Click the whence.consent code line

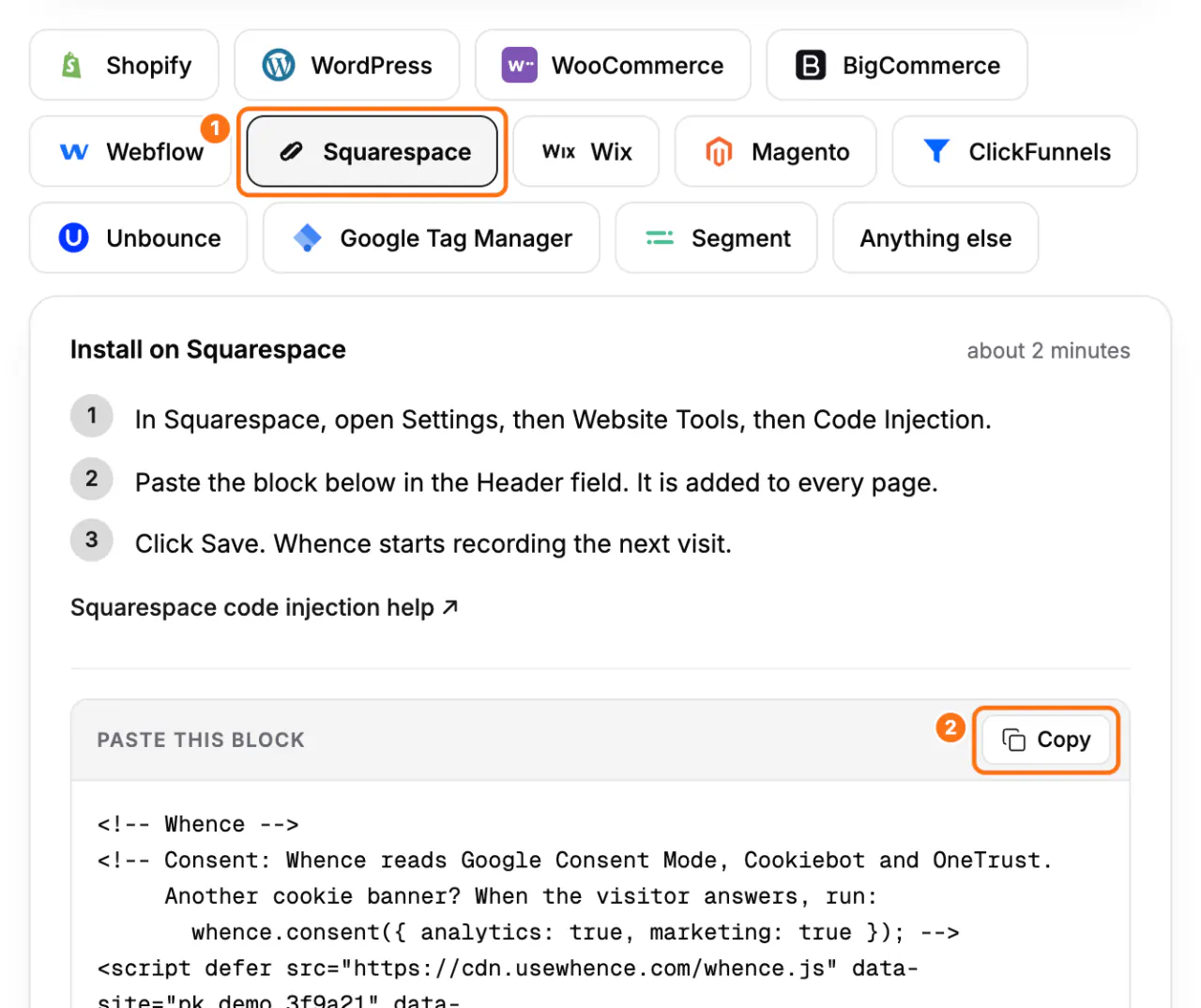(x=575, y=932)
